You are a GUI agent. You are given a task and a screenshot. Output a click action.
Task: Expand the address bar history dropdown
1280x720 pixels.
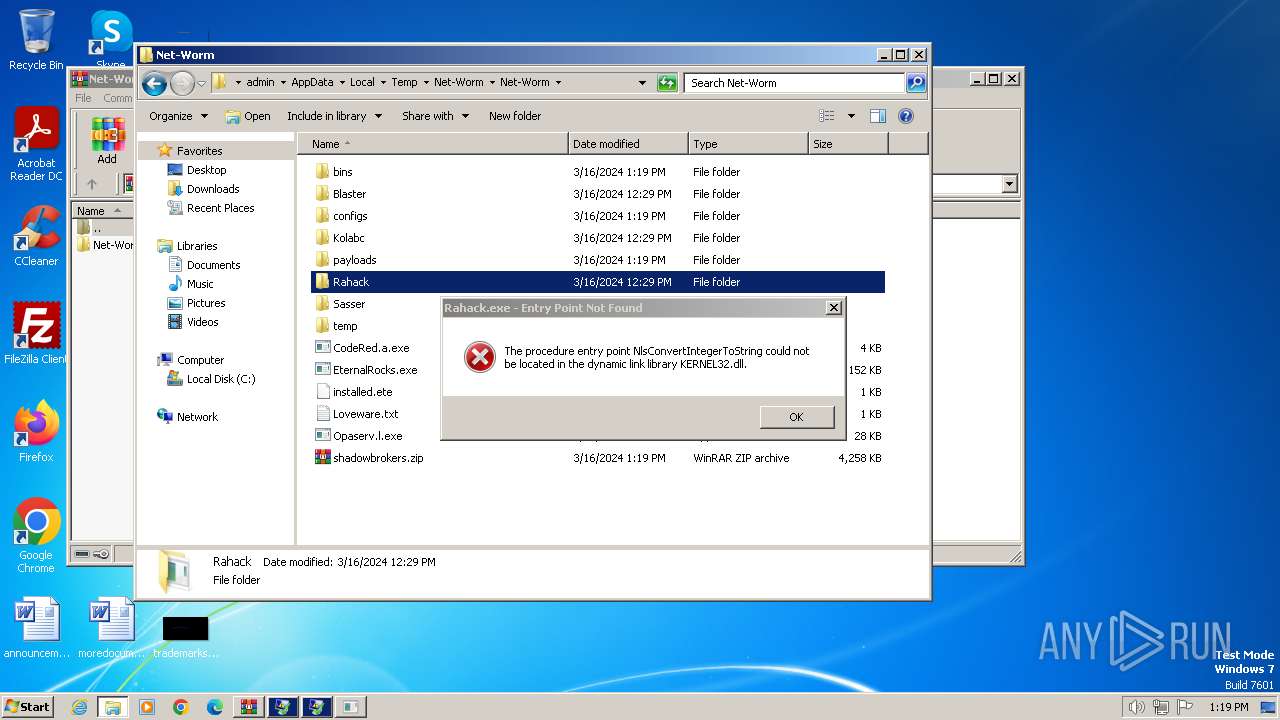(x=642, y=83)
